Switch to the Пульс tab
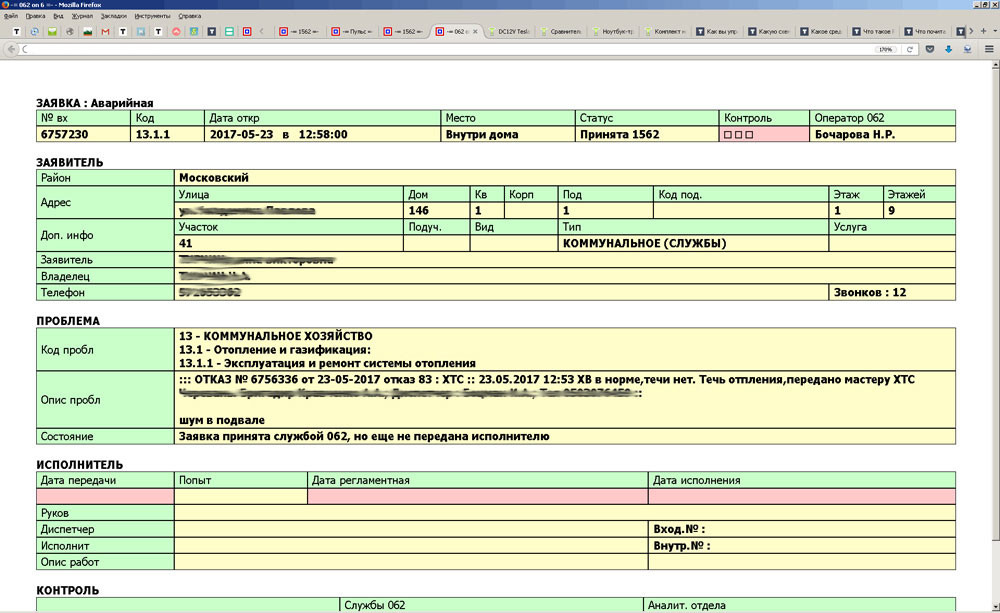This screenshot has height=613, width=1000. (350, 31)
